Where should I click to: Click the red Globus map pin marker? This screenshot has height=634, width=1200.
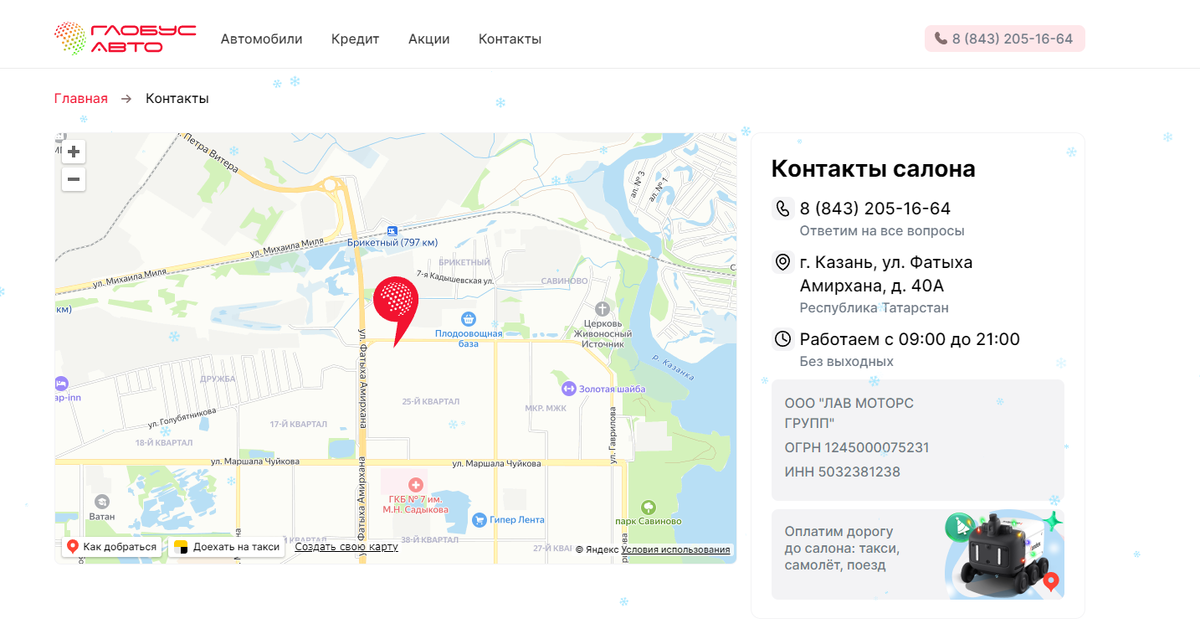(396, 311)
